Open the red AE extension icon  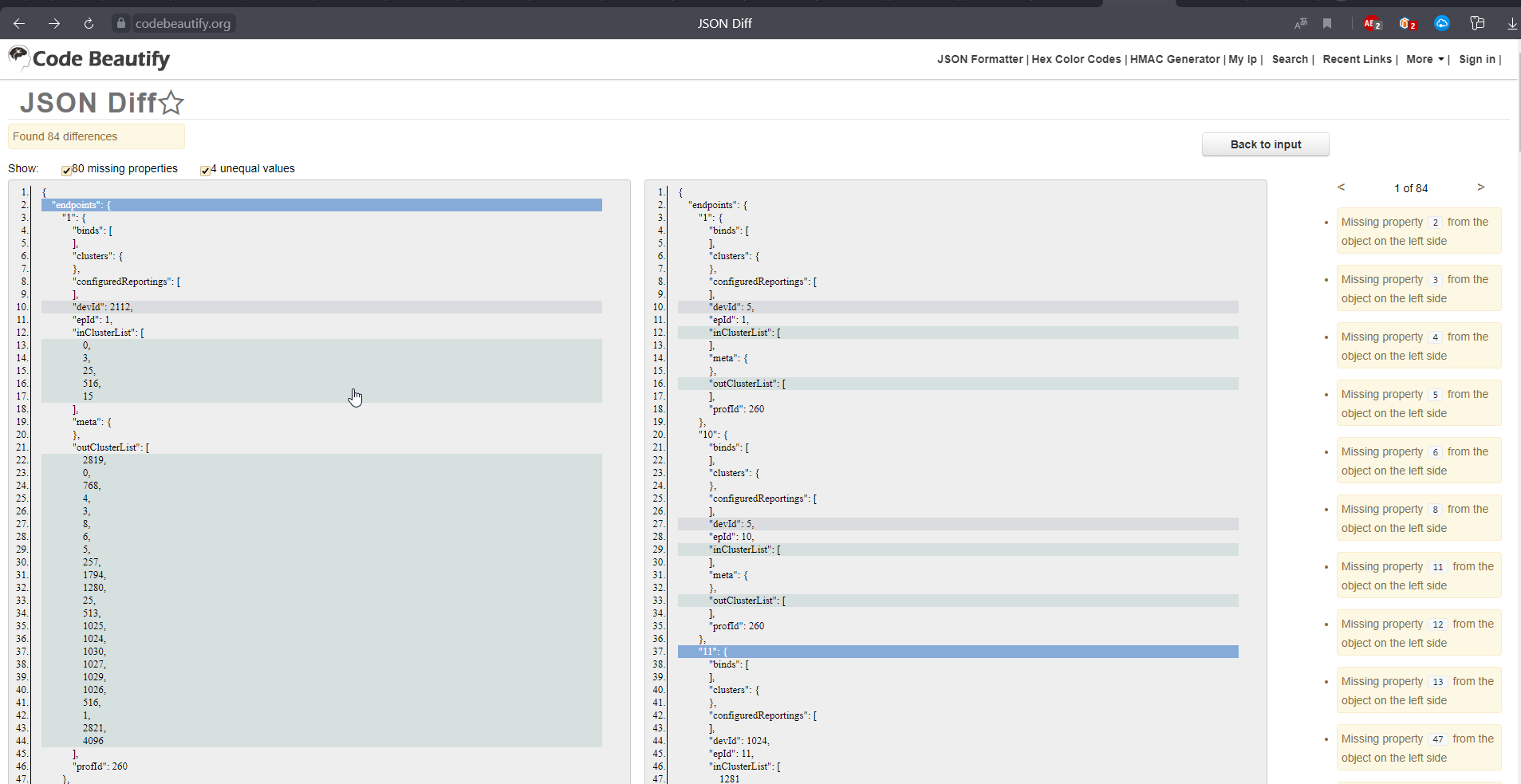coord(1372,24)
